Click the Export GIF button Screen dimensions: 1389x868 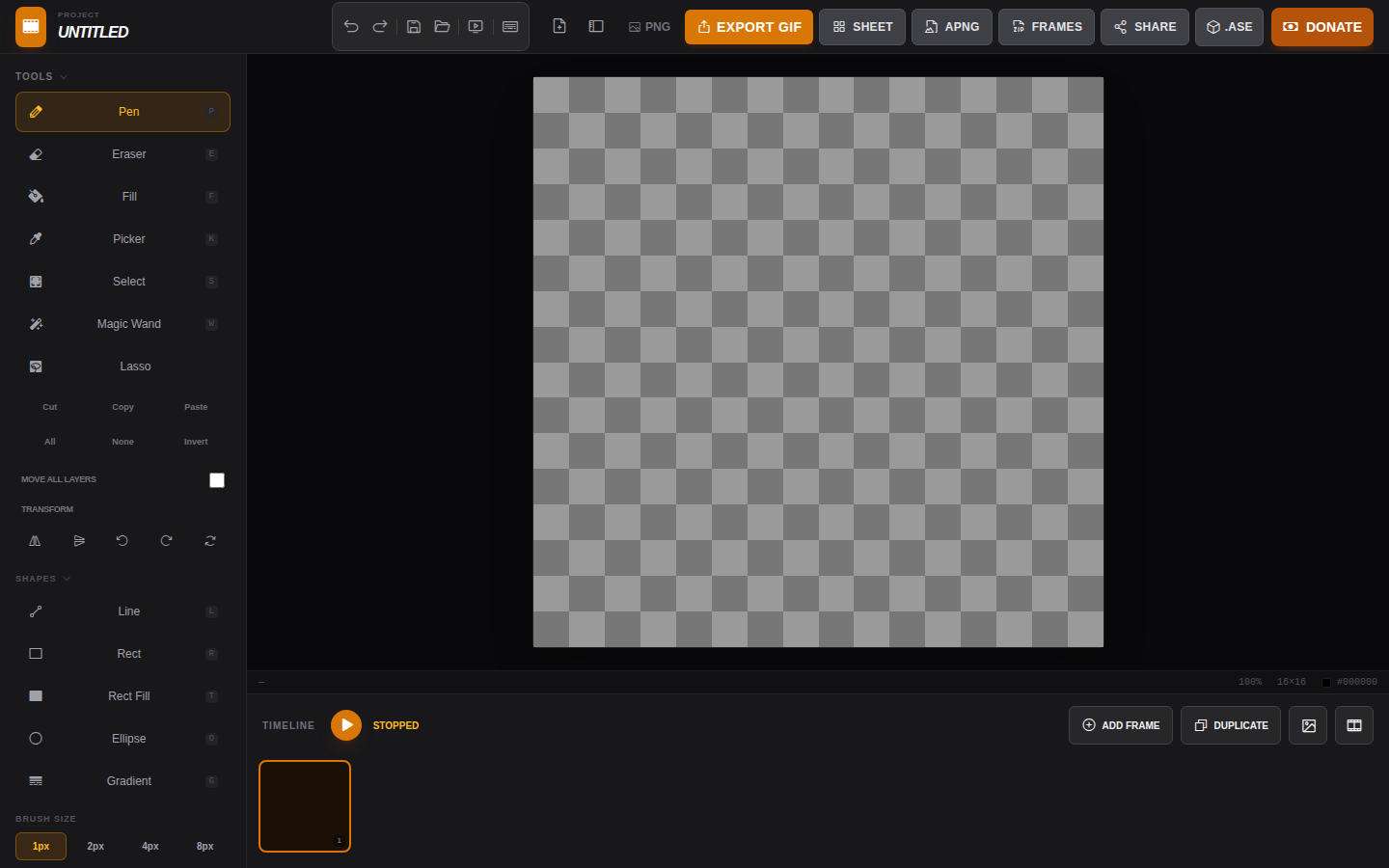(749, 27)
